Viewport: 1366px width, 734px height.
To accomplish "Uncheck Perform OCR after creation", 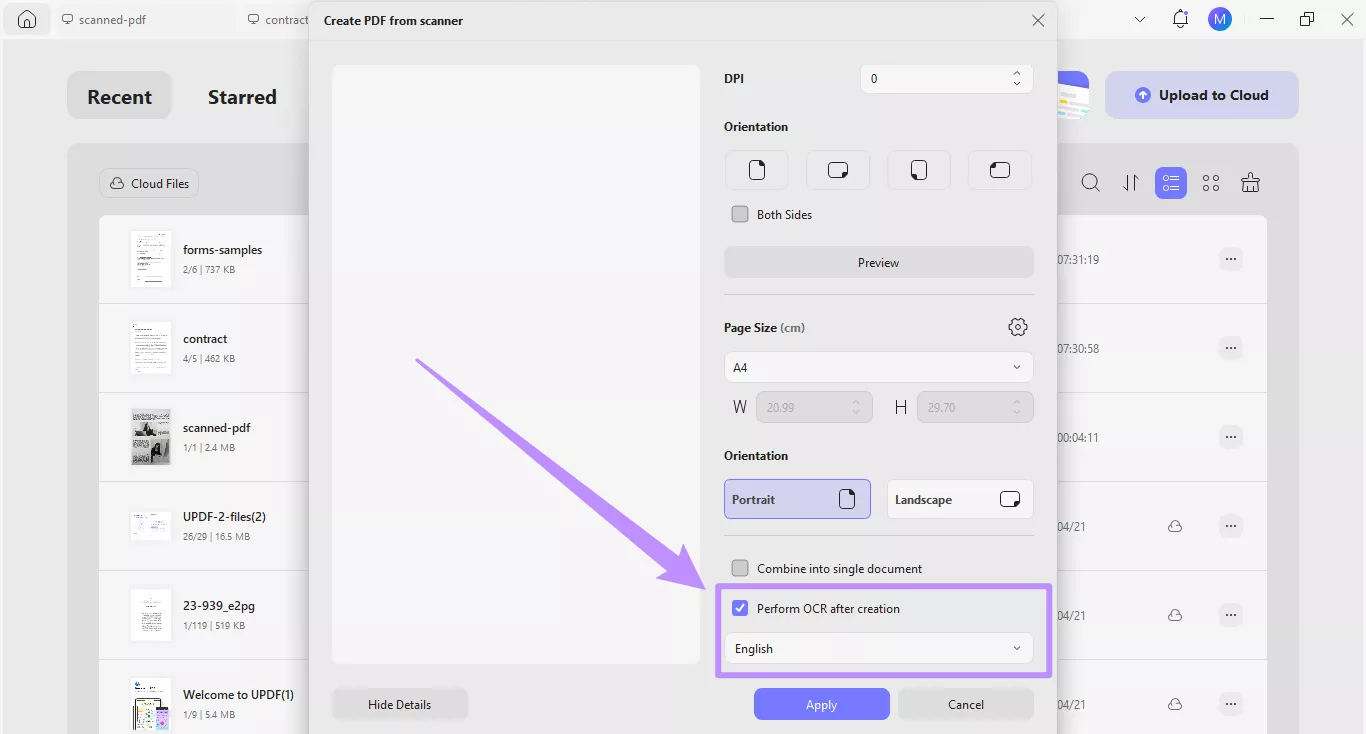I will 740,607.
